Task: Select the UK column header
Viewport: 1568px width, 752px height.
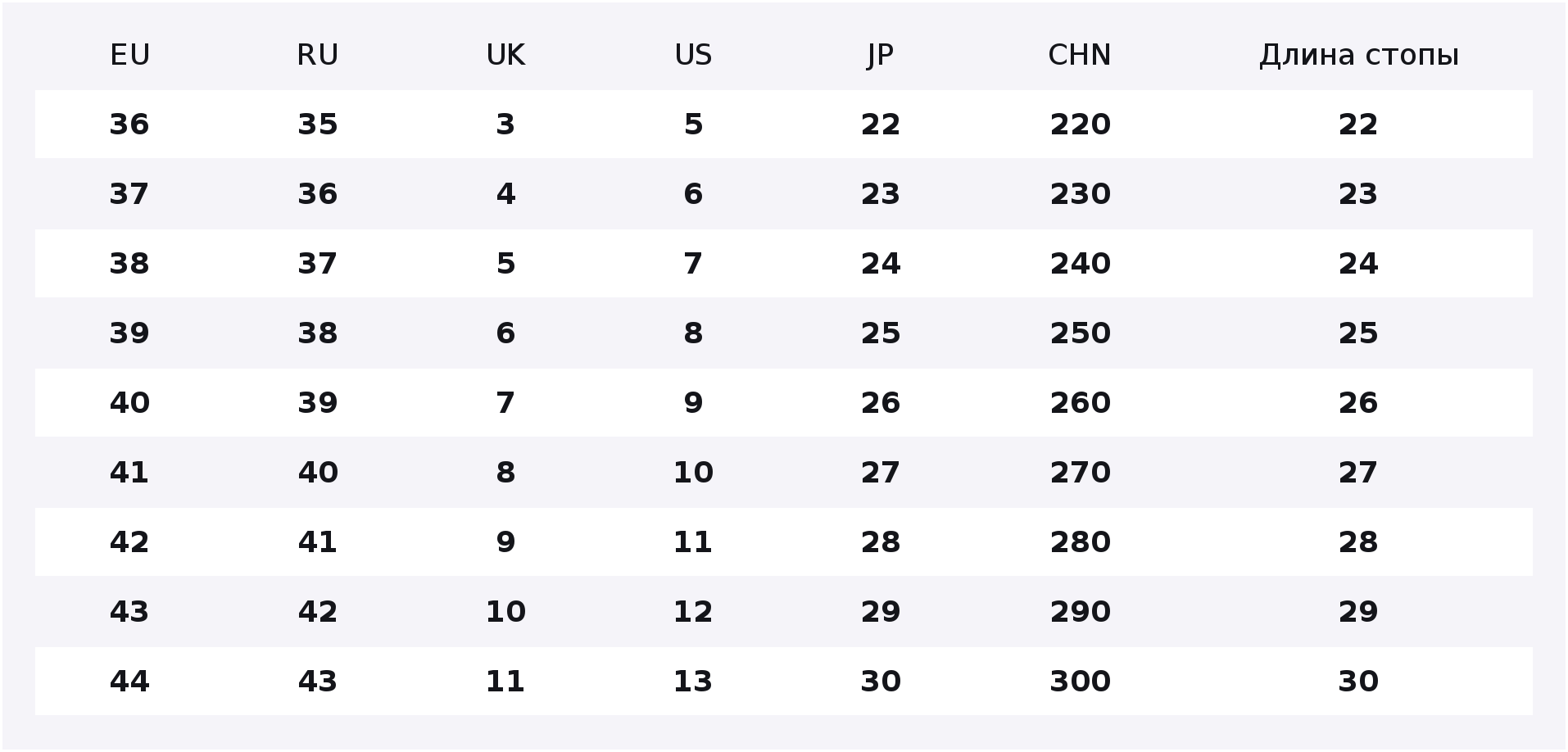Action: coord(505,55)
